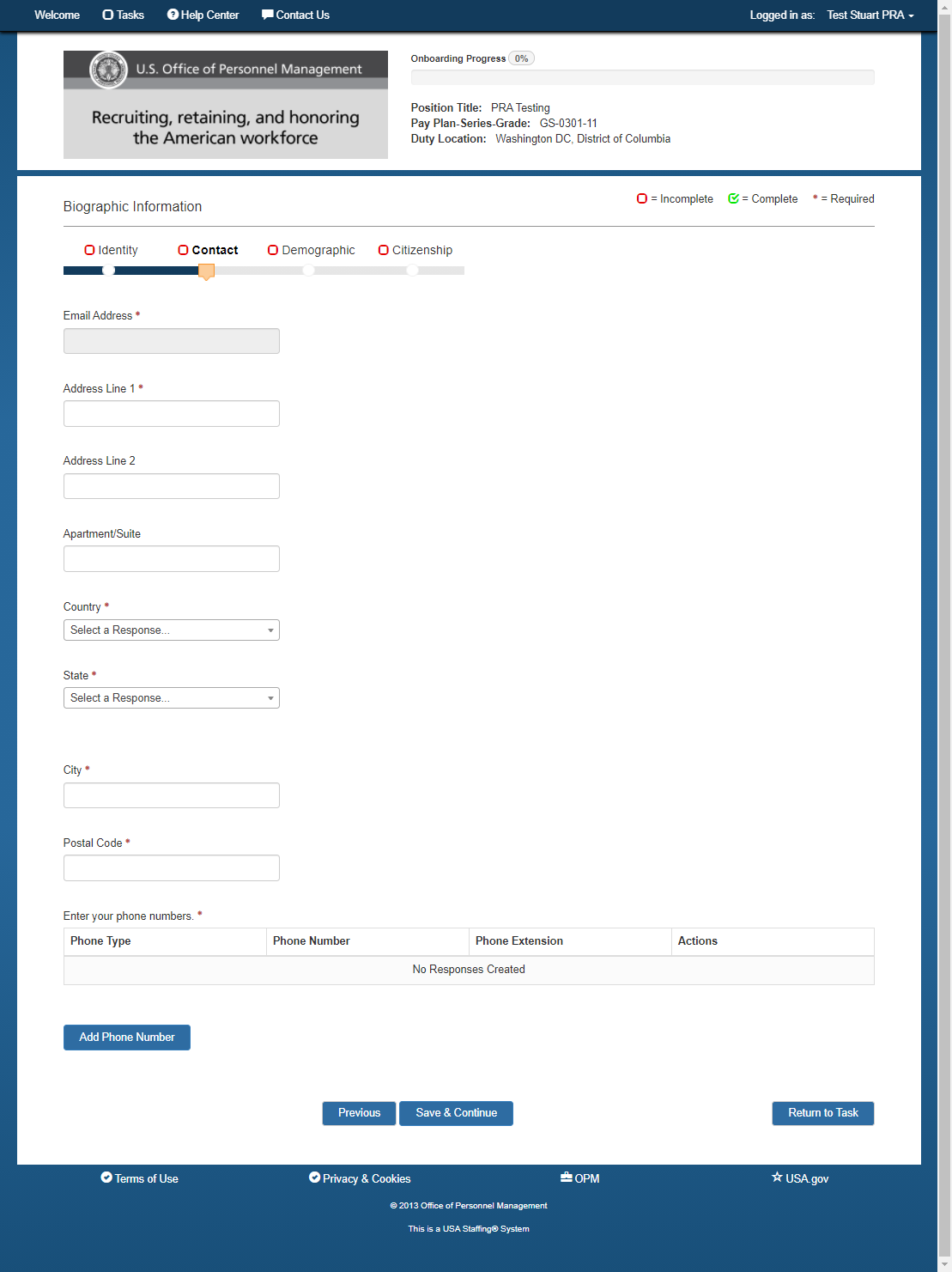
Task: Go to the Demographic step
Action: (318, 250)
